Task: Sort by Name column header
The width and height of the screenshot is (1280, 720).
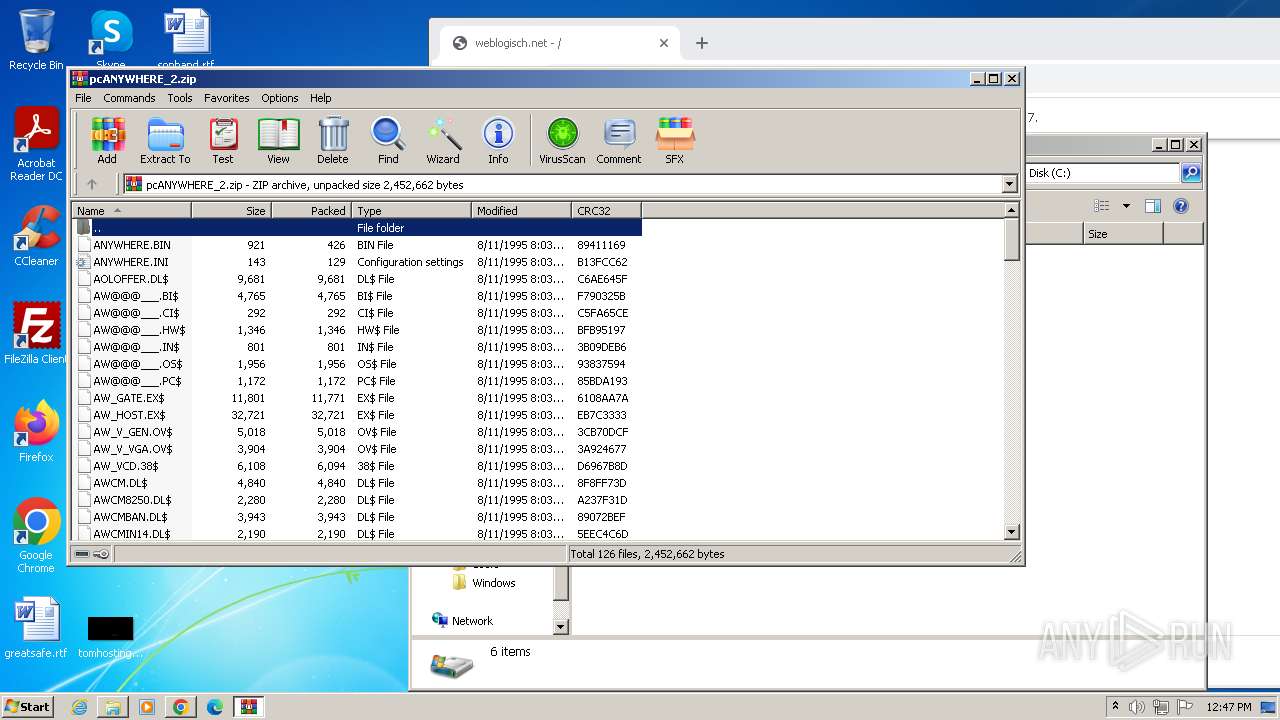Action: (x=131, y=211)
